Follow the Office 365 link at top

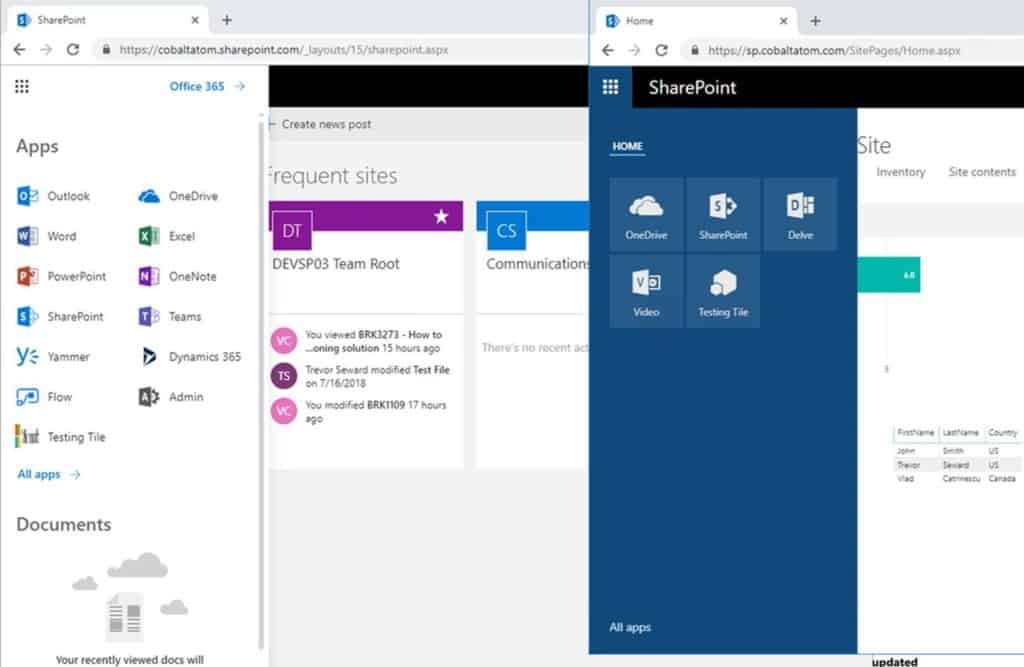pos(195,86)
